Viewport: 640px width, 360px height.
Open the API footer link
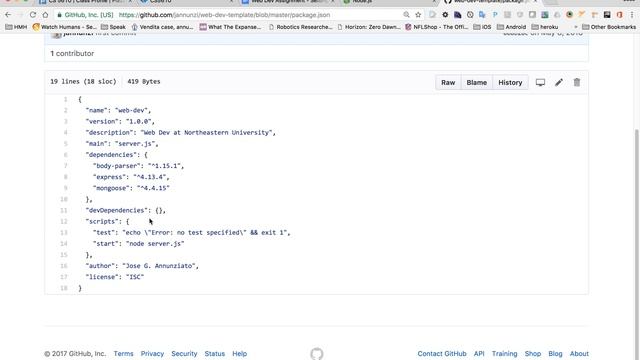tap(479, 353)
